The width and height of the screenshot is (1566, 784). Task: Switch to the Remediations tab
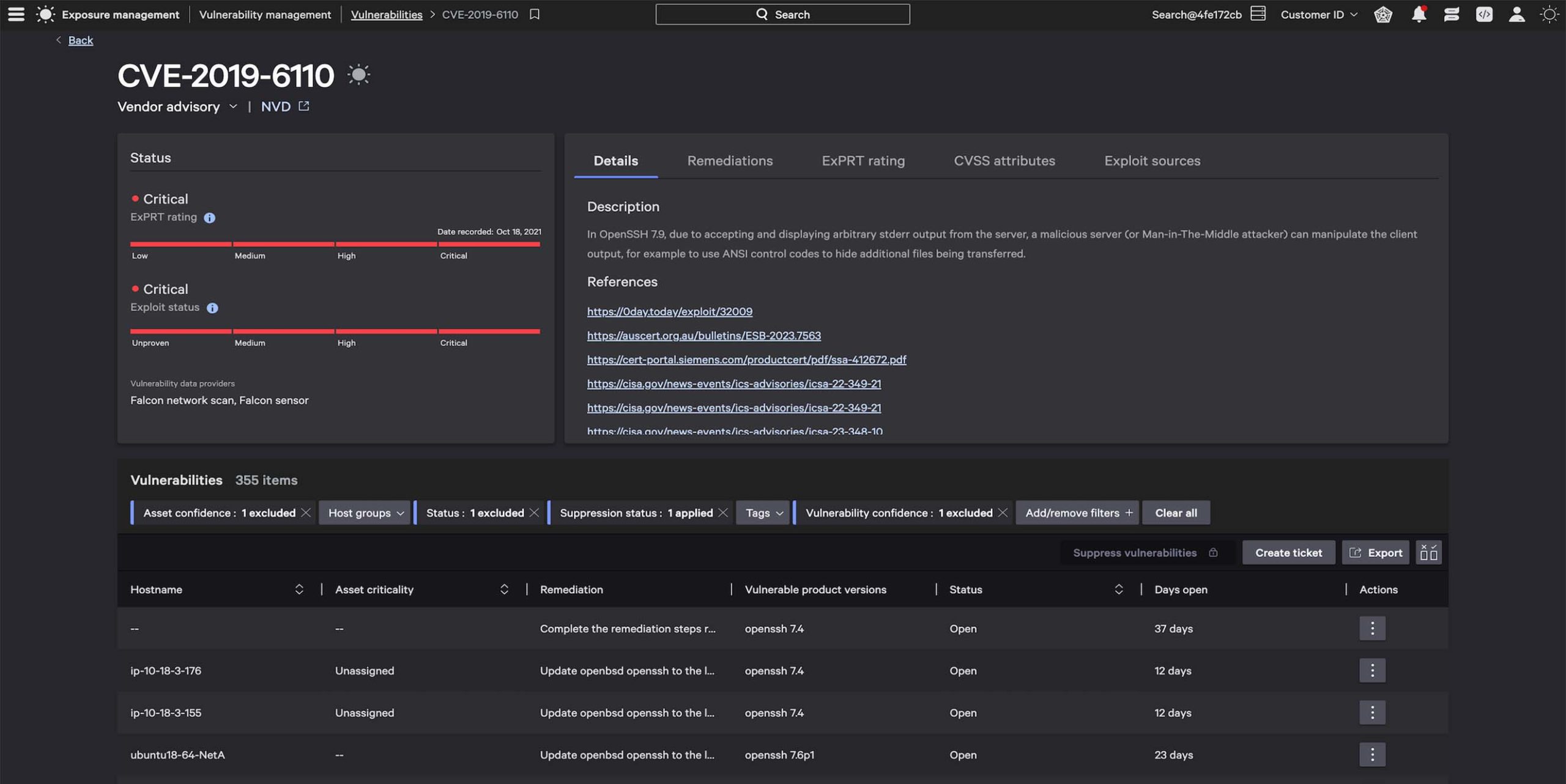(x=730, y=161)
